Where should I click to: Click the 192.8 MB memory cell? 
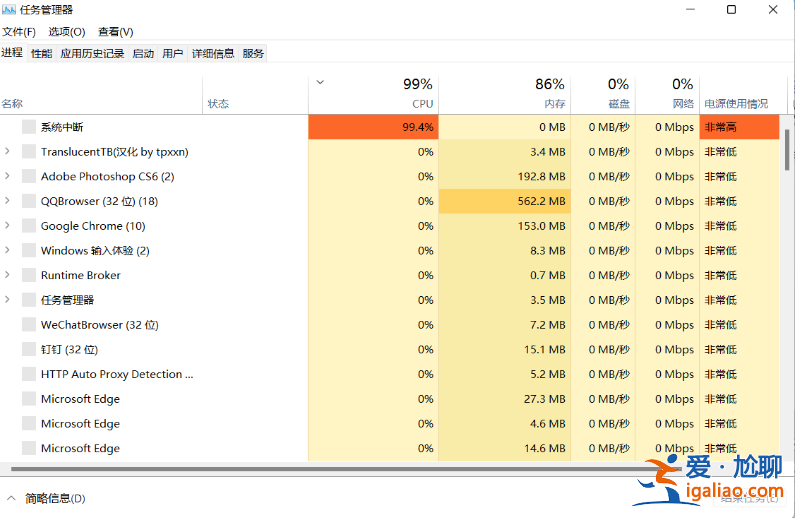[x=505, y=176]
